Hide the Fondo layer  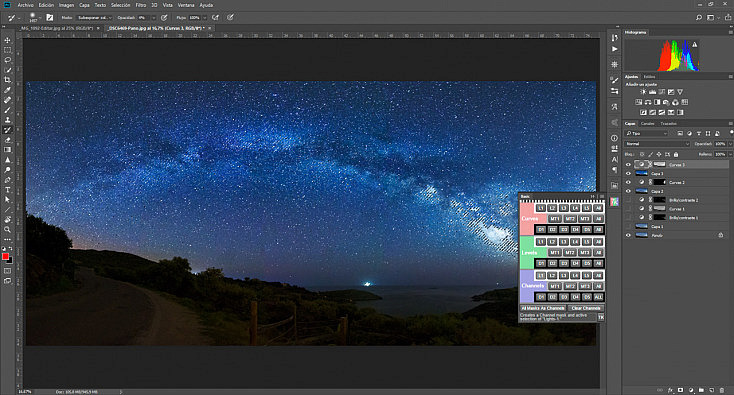(628, 235)
